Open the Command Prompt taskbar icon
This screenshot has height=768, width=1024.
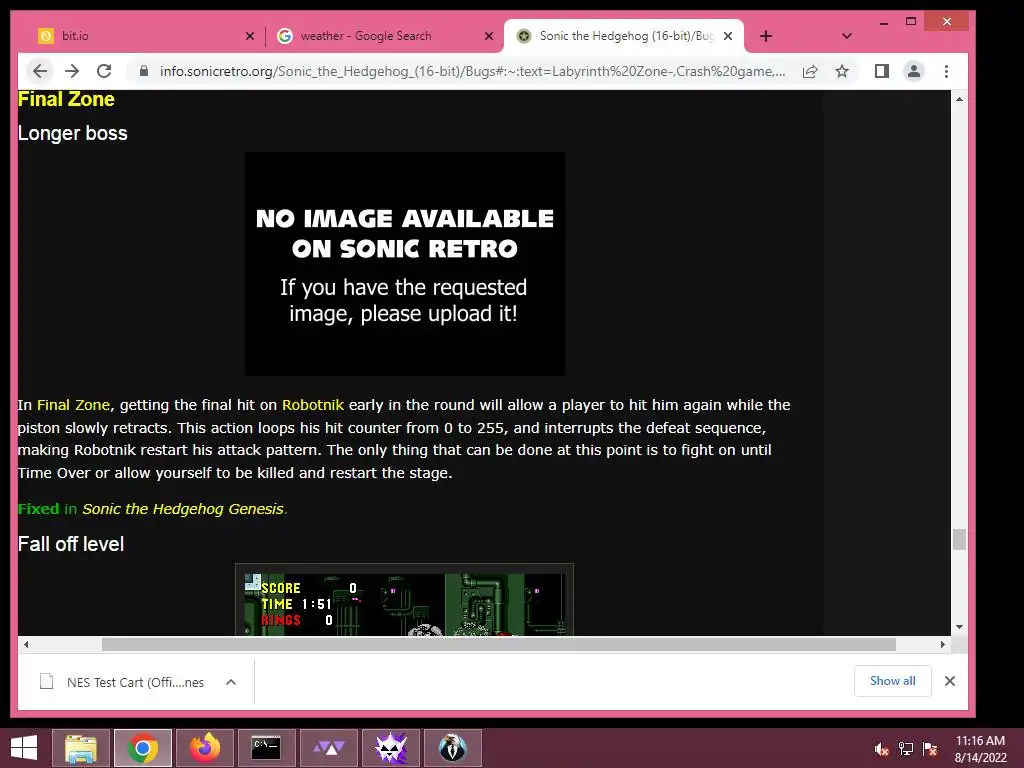pos(266,748)
